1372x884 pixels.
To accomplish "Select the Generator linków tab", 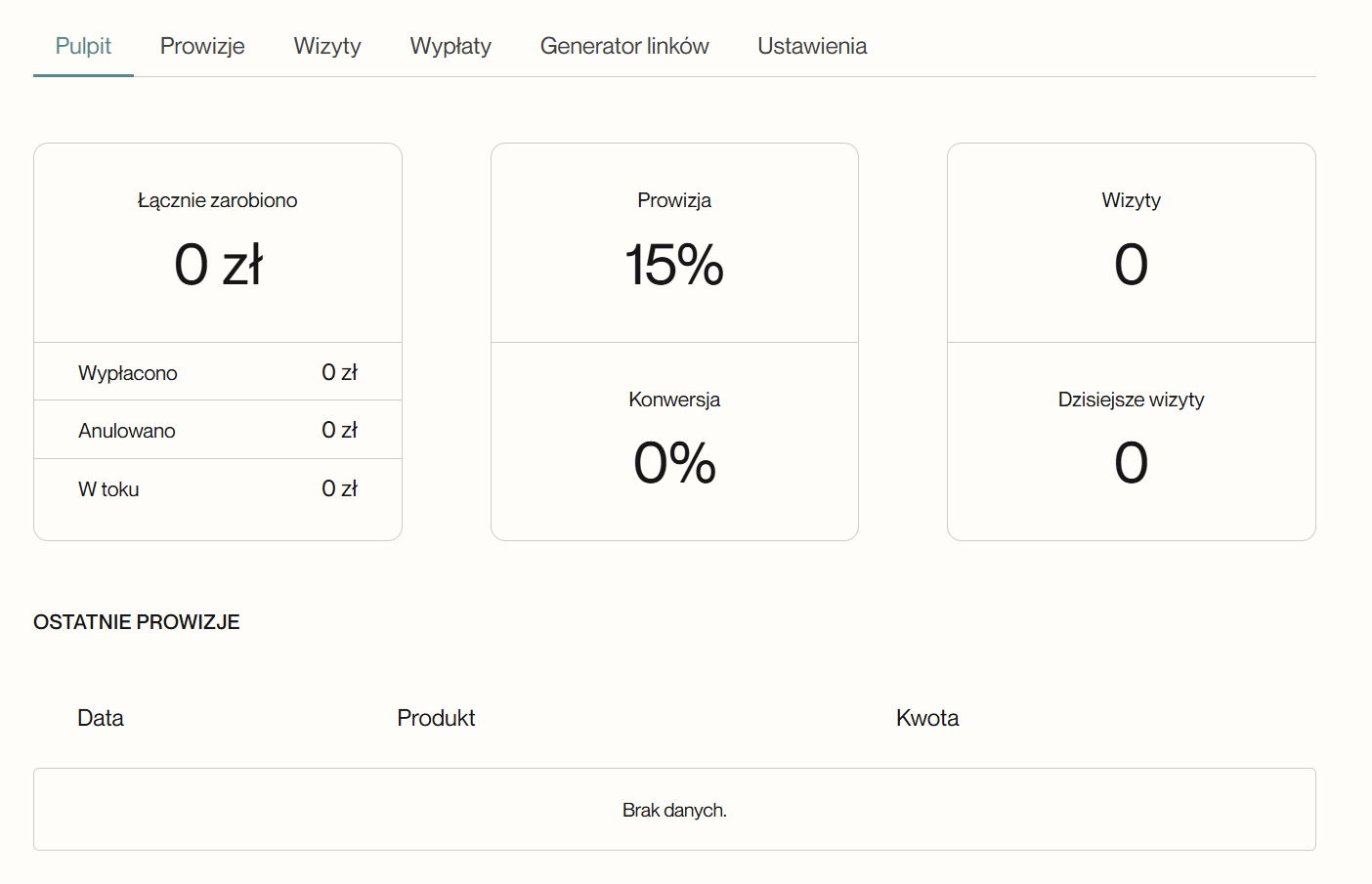I will (624, 46).
